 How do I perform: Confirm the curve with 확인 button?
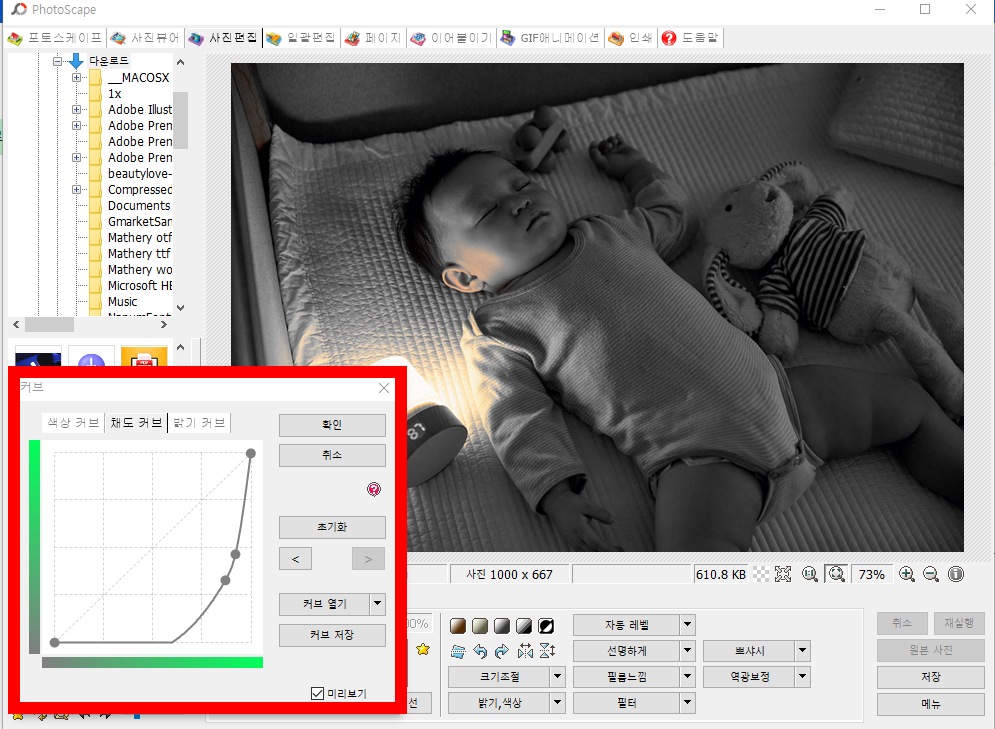(332, 424)
